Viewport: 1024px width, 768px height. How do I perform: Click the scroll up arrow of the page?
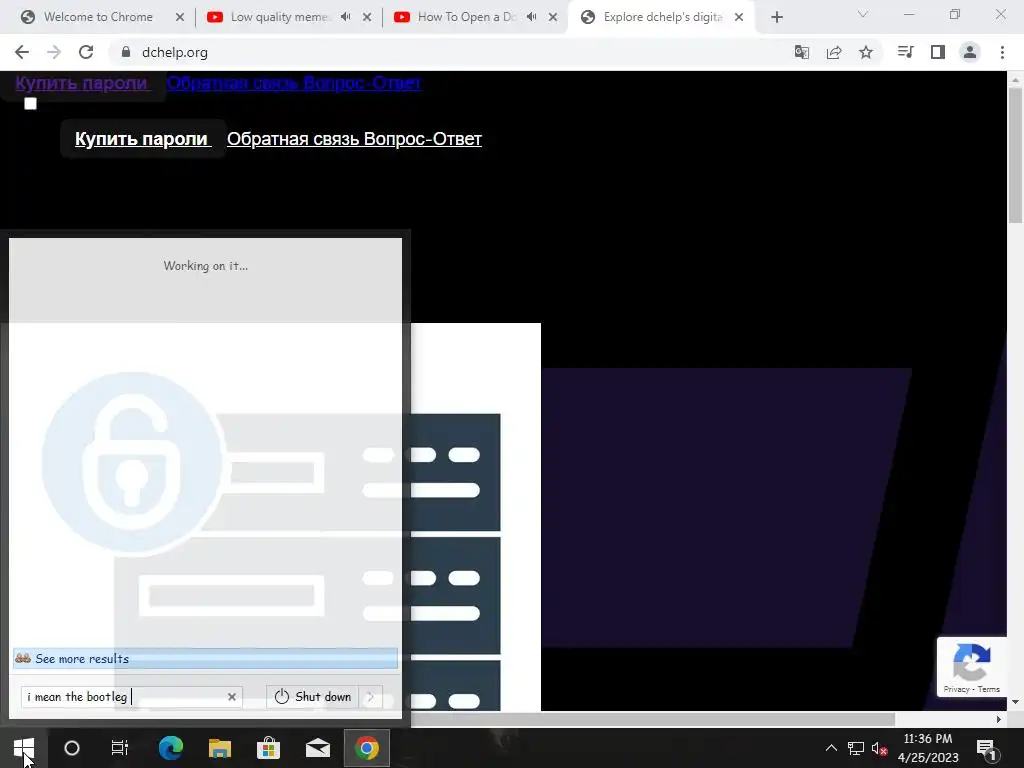pos(1015,78)
